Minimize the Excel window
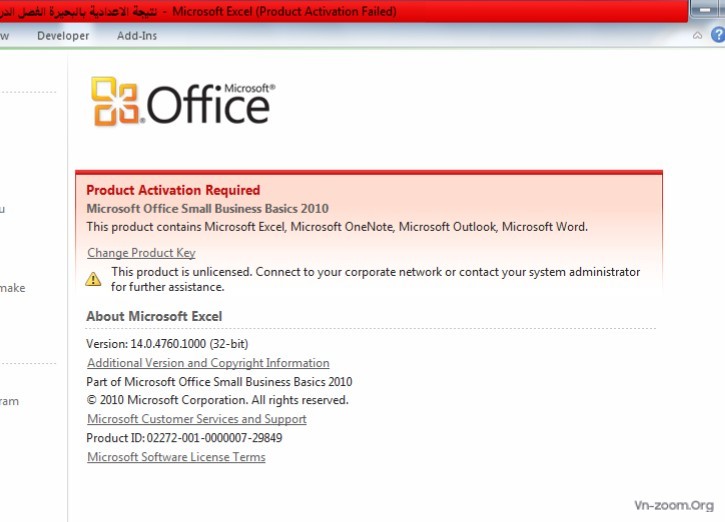This screenshot has height=522, width=725. click(703, 11)
